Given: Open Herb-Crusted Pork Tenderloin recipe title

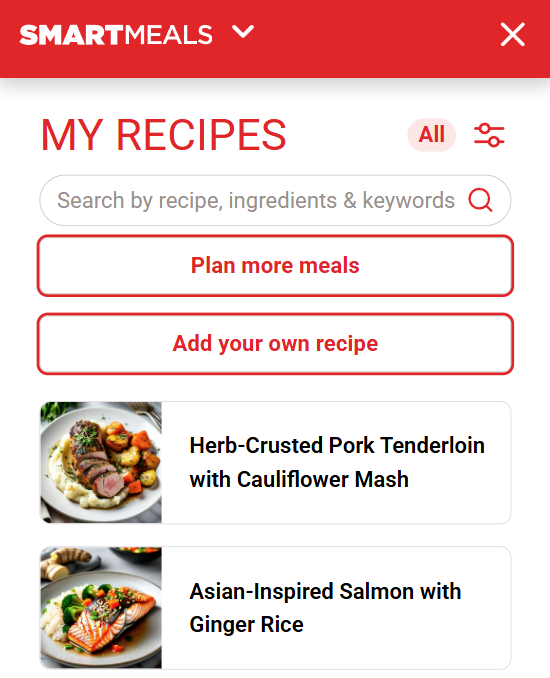Looking at the screenshot, I should point(337,462).
